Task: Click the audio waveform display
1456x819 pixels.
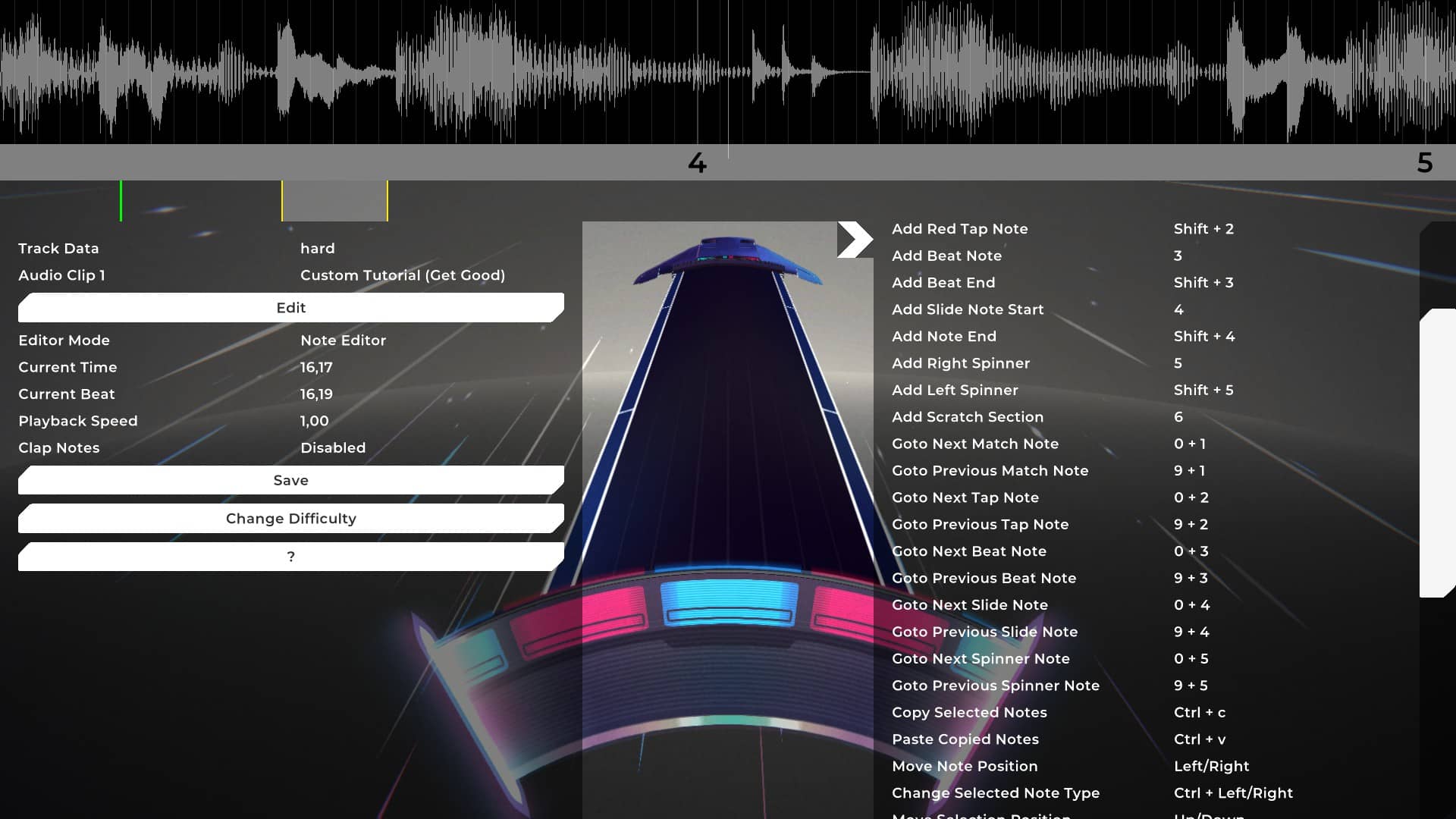Action: pos(728,72)
